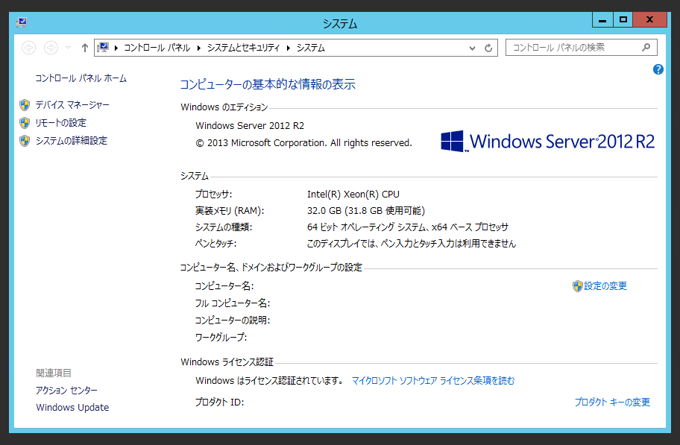Minimize the システム window
Screen dimensions: 680x445
pos(602,20)
